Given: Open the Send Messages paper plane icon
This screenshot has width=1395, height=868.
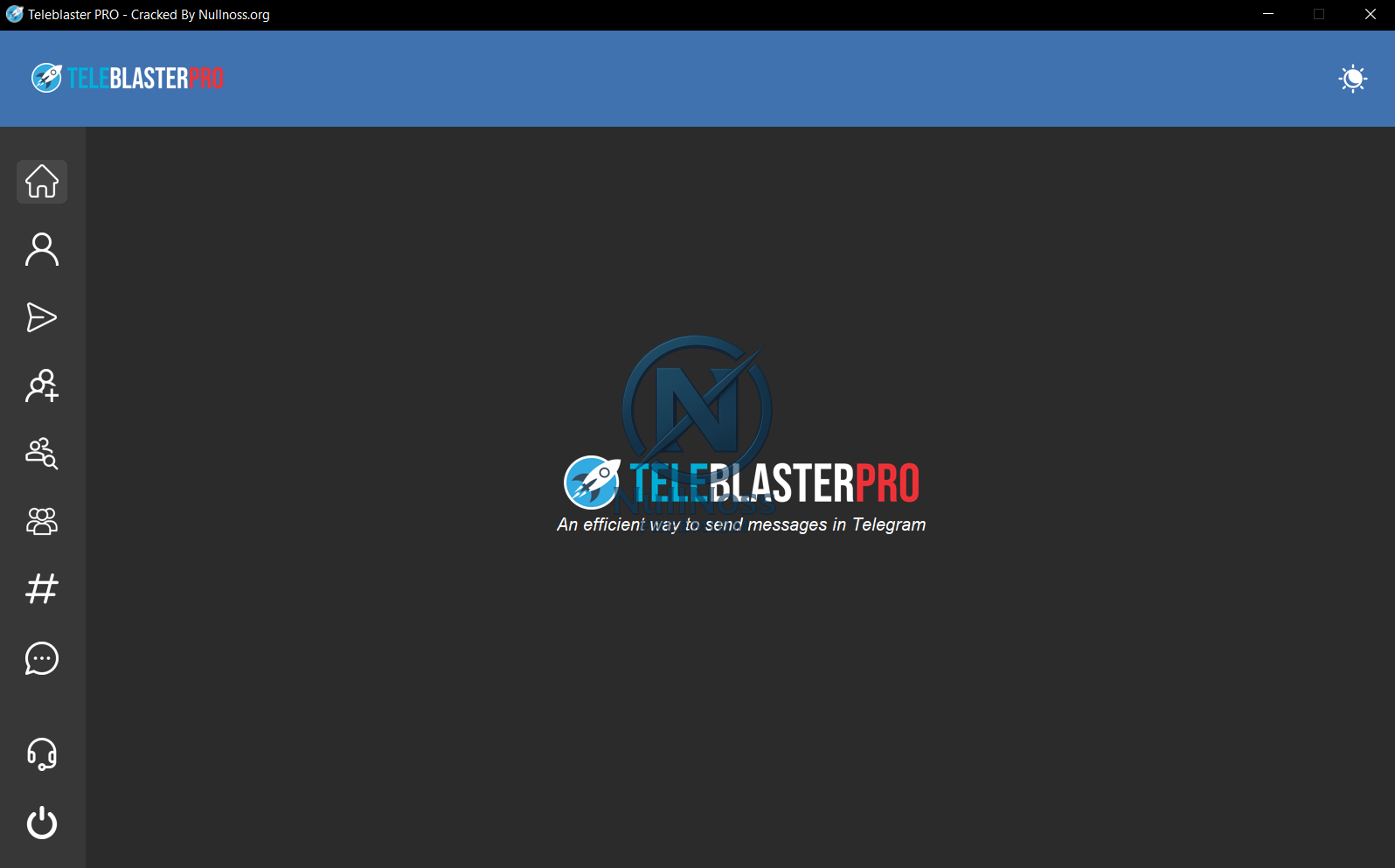Looking at the screenshot, I should (42, 317).
